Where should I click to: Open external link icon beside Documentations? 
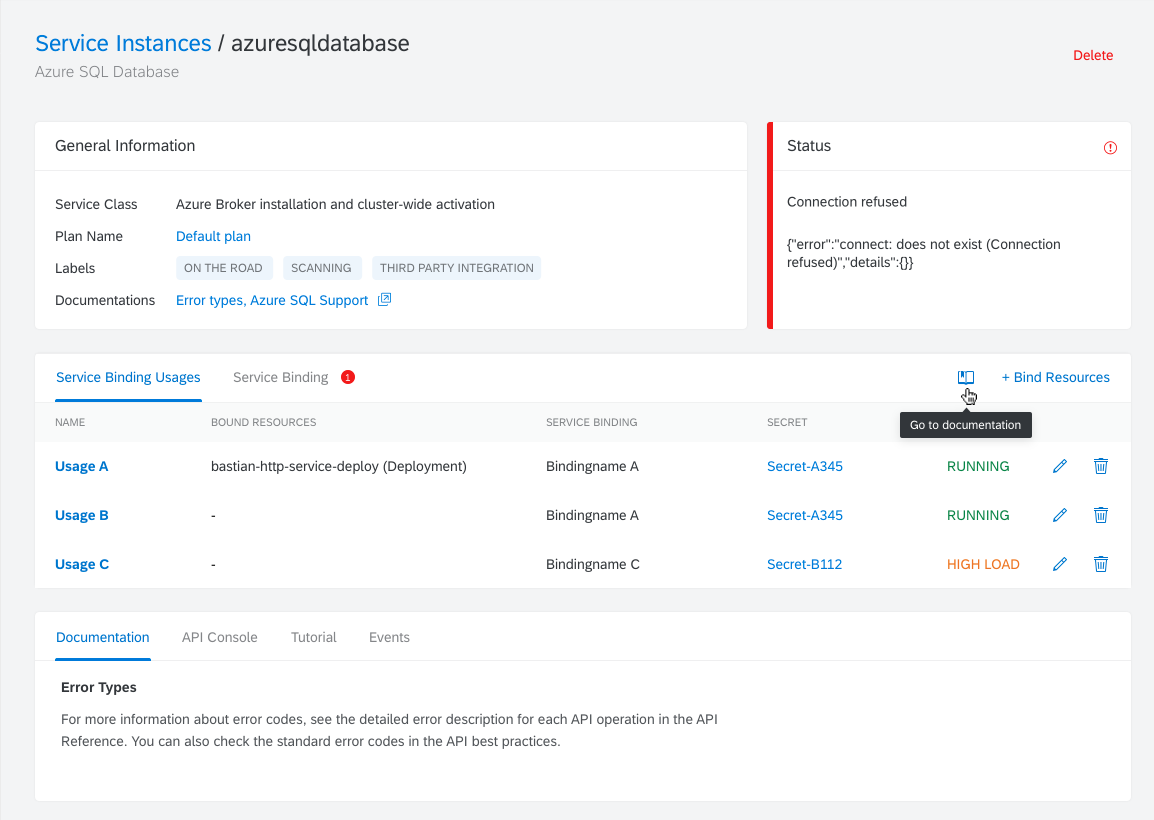384,300
